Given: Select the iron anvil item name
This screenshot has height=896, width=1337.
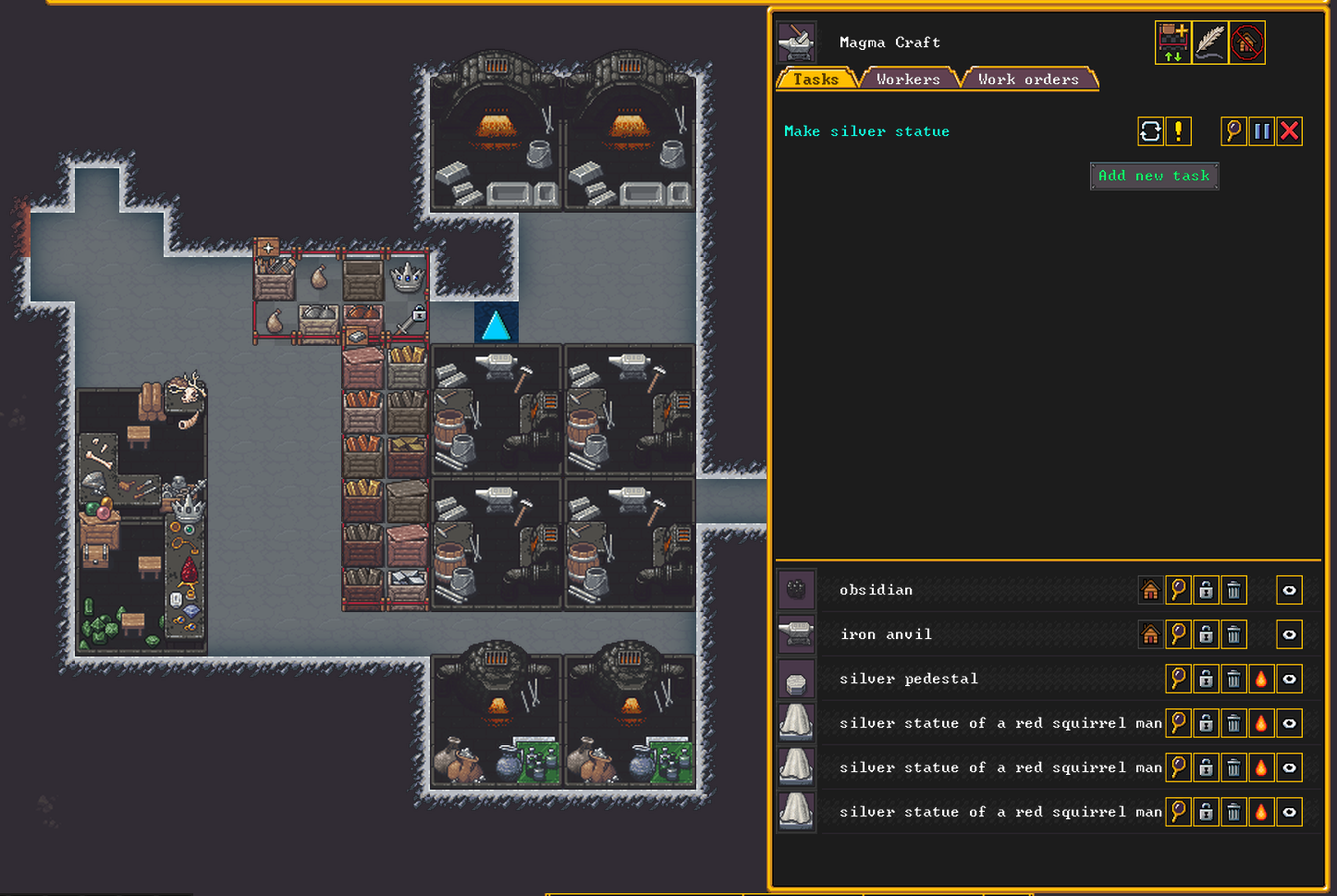Looking at the screenshot, I should (x=886, y=634).
